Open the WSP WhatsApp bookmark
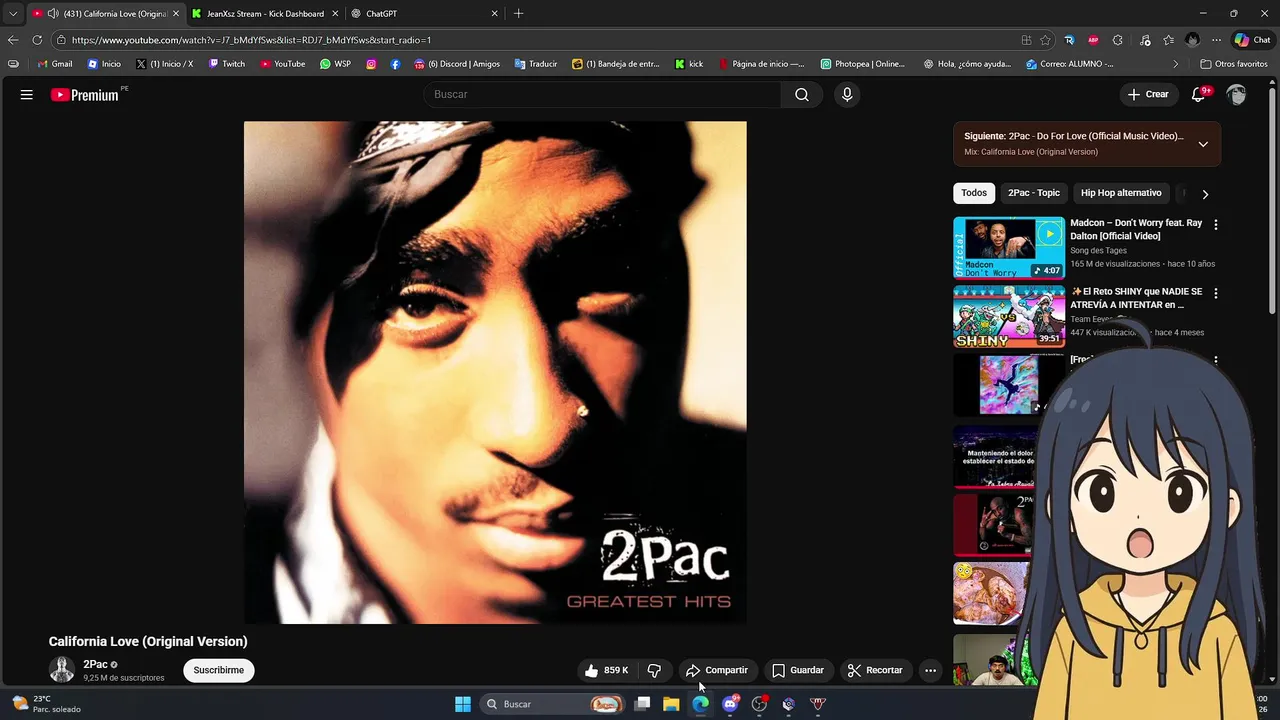Image resolution: width=1280 pixels, height=720 pixels. tap(335, 64)
